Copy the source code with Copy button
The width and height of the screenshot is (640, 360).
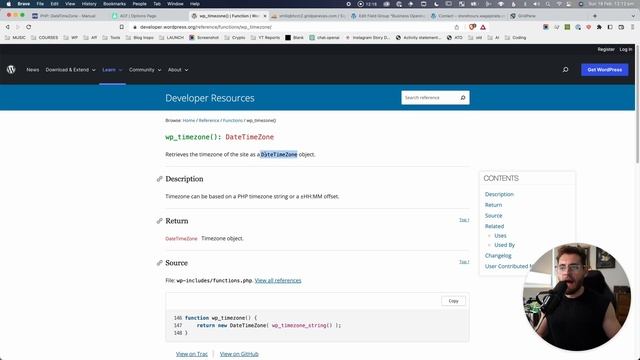point(453,301)
